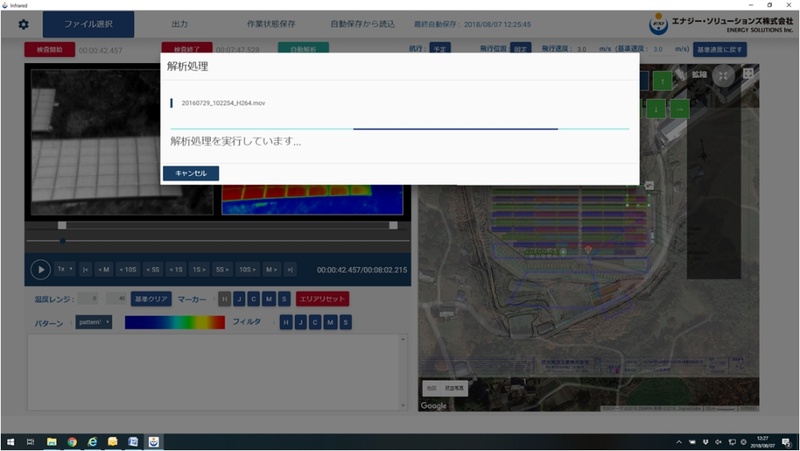Toggle the J filter button
Image resolution: width=800 pixels, height=451 pixels.
pos(300,322)
